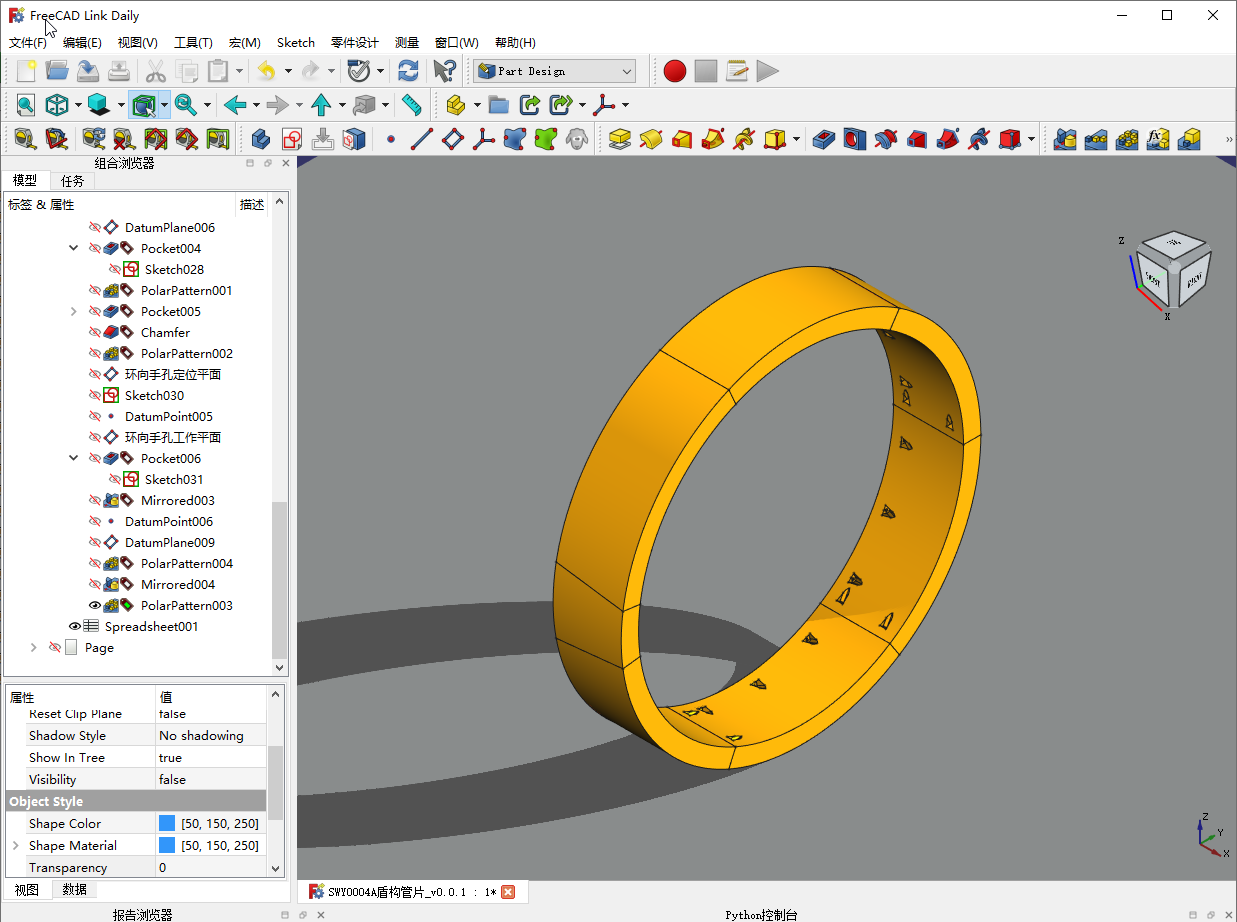1237x922 pixels.
Task: Switch to the 任务 tab
Action: click(x=72, y=181)
